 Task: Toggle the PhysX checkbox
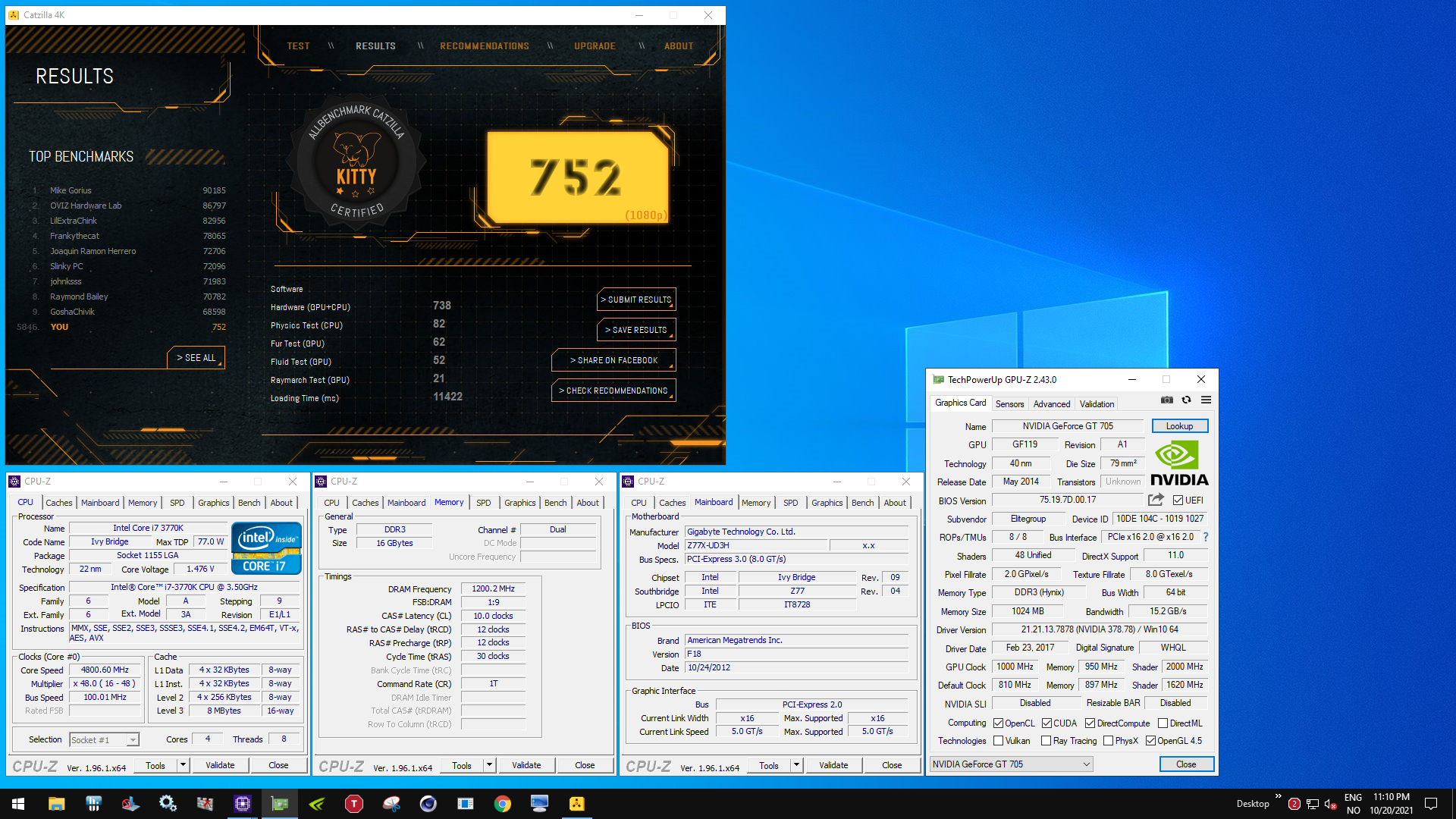coord(1109,741)
